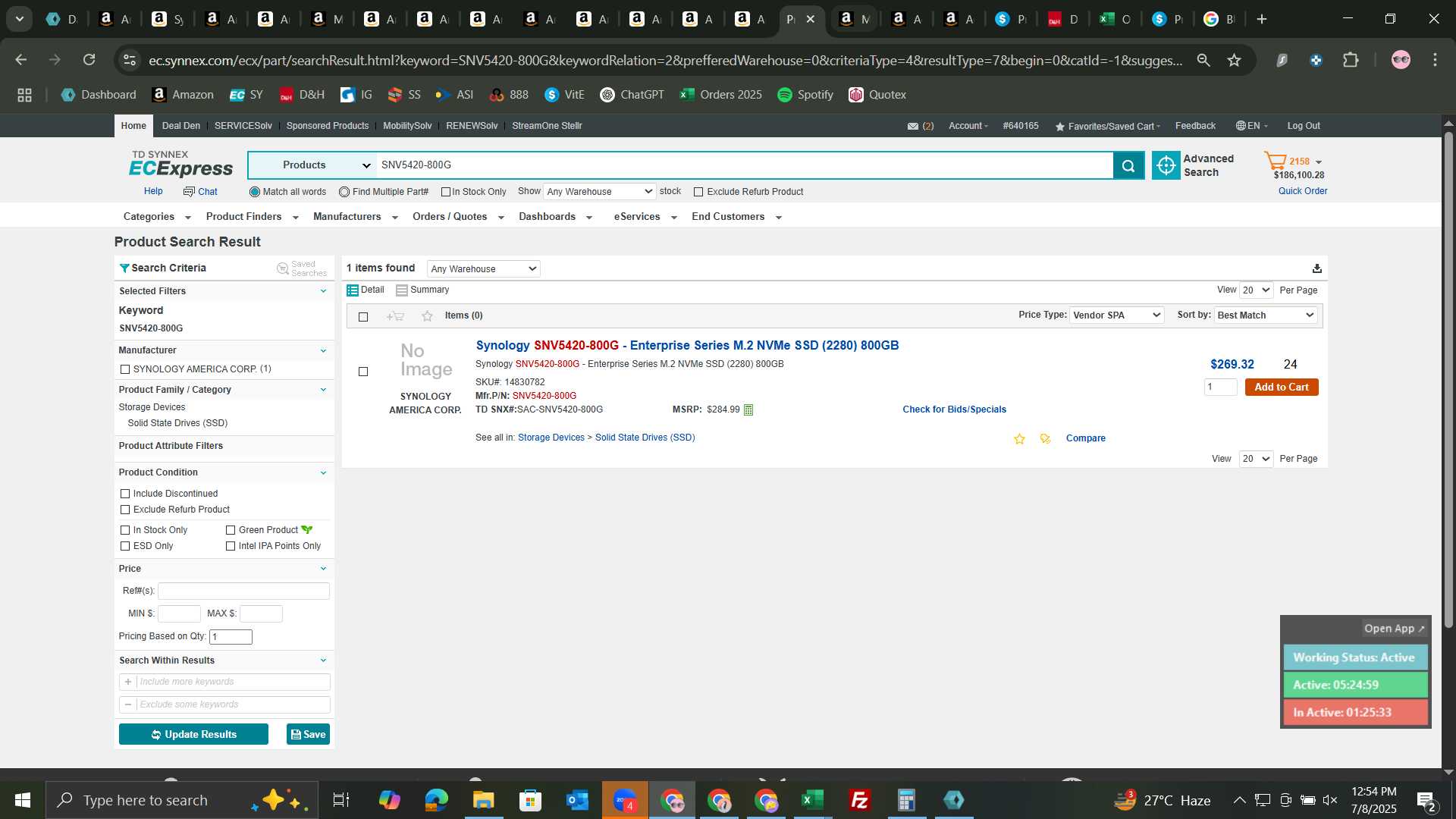Bookmark this page with browser star
Image resolution: width=1456 pixels, height=819 pixels.
click(x=1235, y=60)
